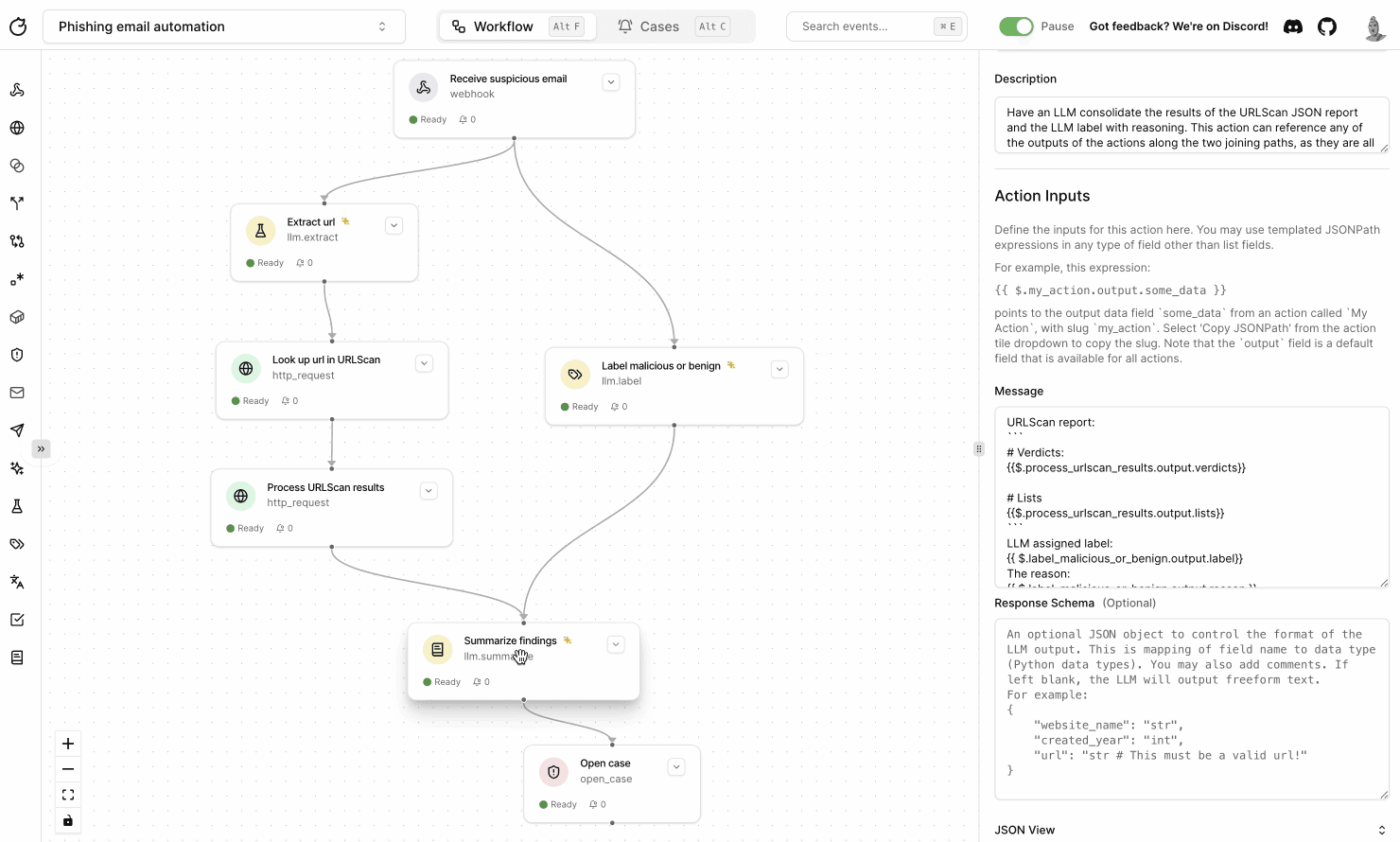Open dropdown on Open case node
1400x842 pixels.
pos(676,766)
